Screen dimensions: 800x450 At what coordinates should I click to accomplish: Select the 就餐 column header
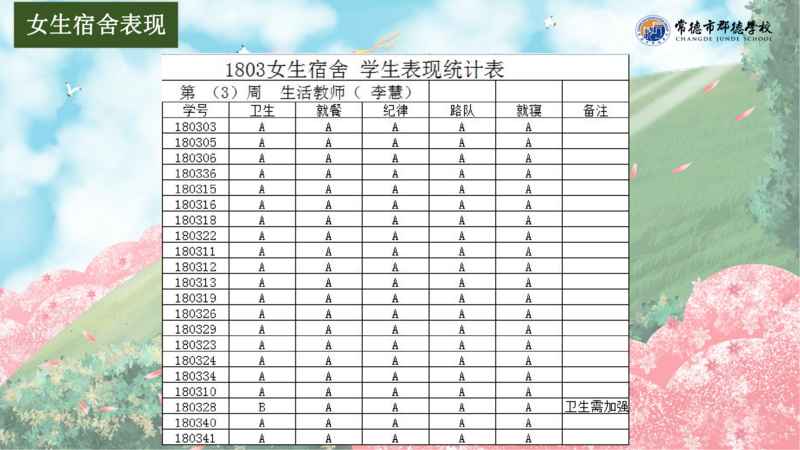click(x=329, y=110)
